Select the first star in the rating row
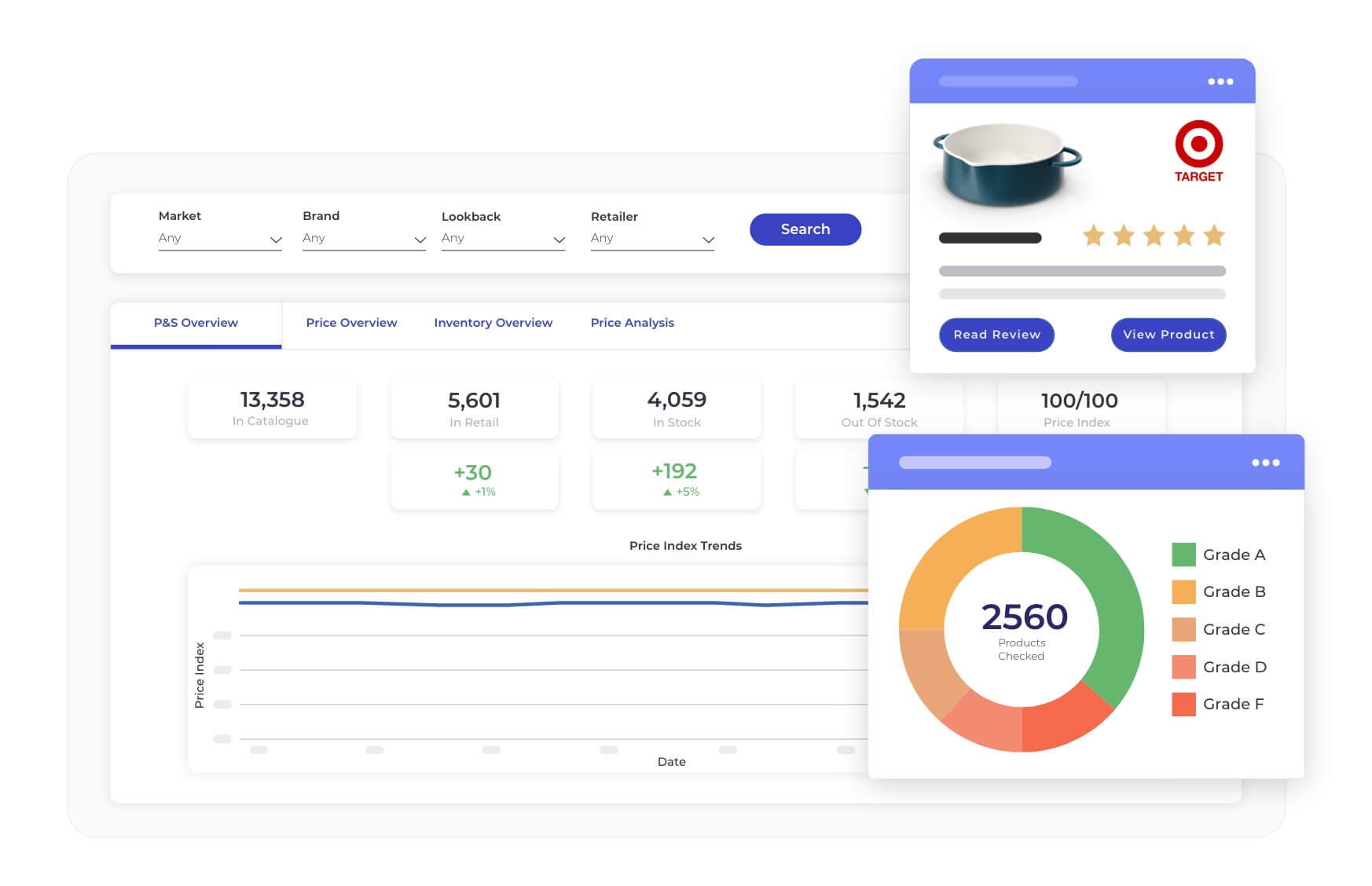Viewport: 1372px width, 886px height. coord(1092,235)
